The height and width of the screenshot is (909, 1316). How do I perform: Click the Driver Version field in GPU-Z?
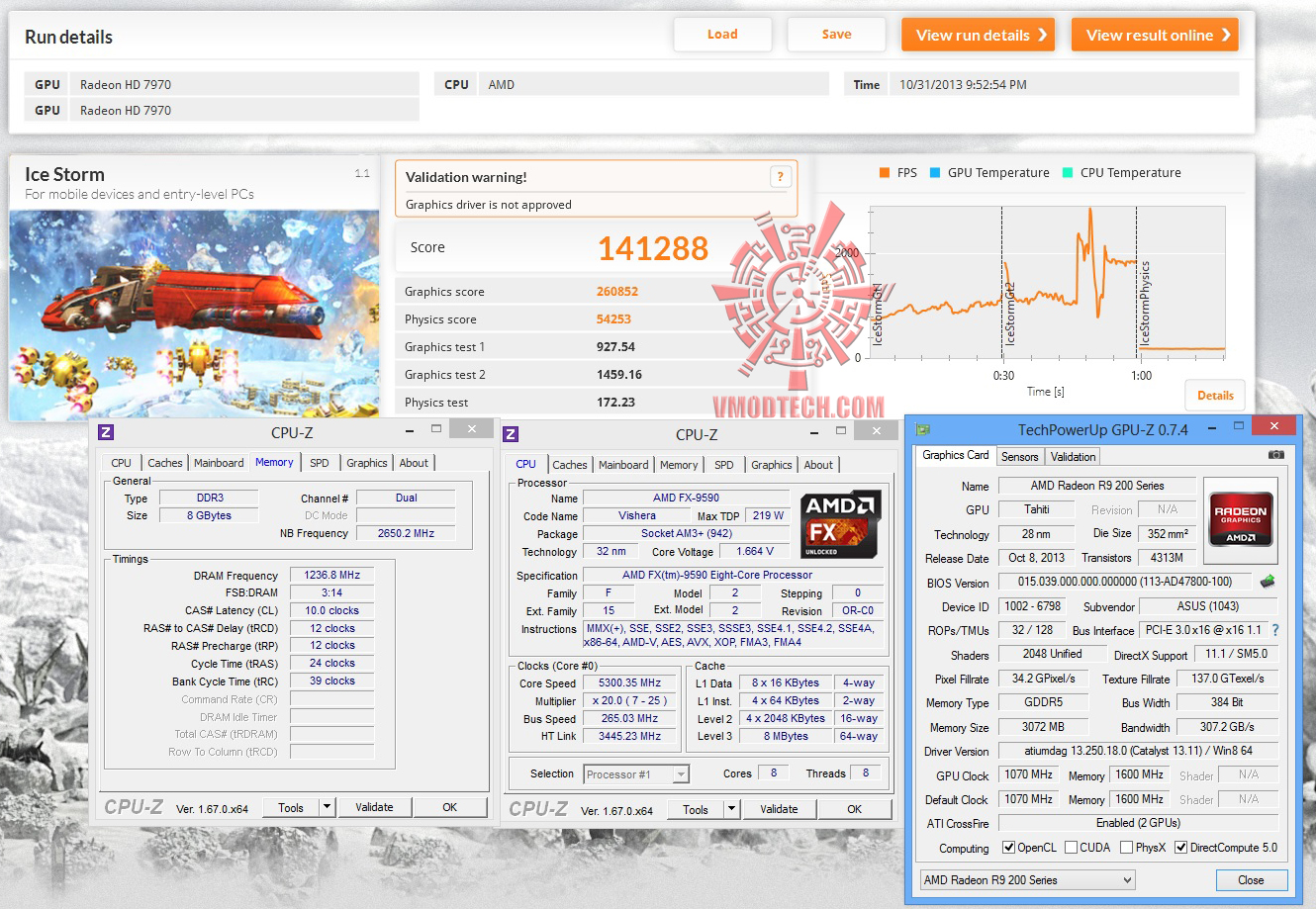click(x=1138, y=751)
